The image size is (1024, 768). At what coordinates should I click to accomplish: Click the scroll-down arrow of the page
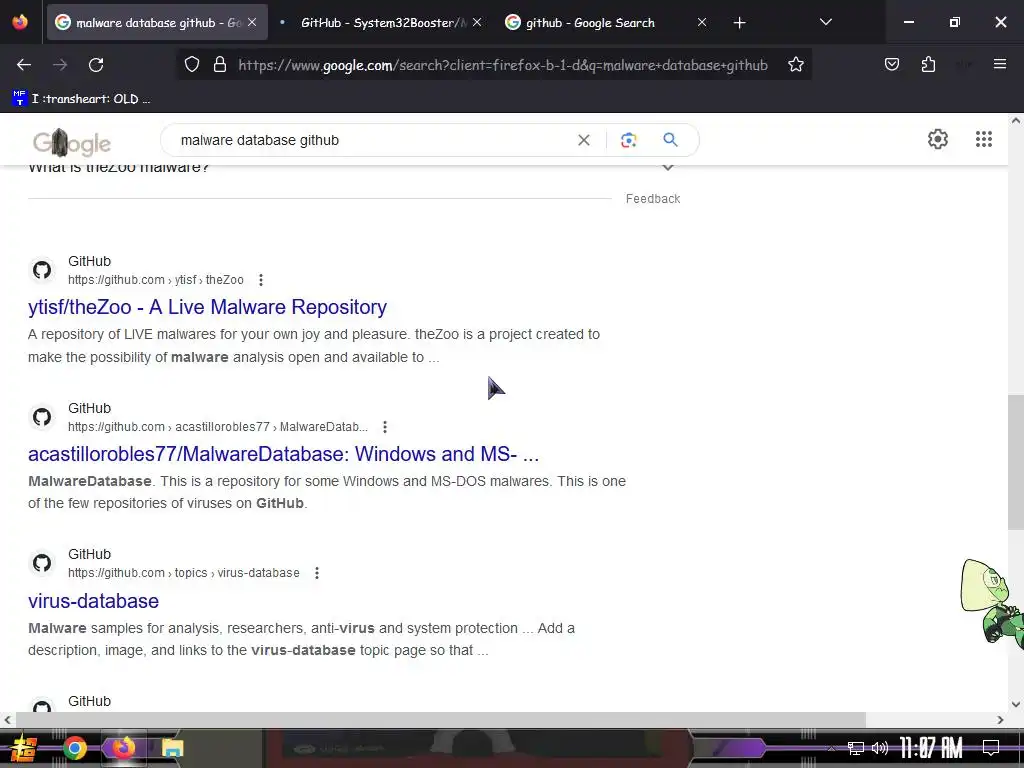click(x=1016, y=704)
